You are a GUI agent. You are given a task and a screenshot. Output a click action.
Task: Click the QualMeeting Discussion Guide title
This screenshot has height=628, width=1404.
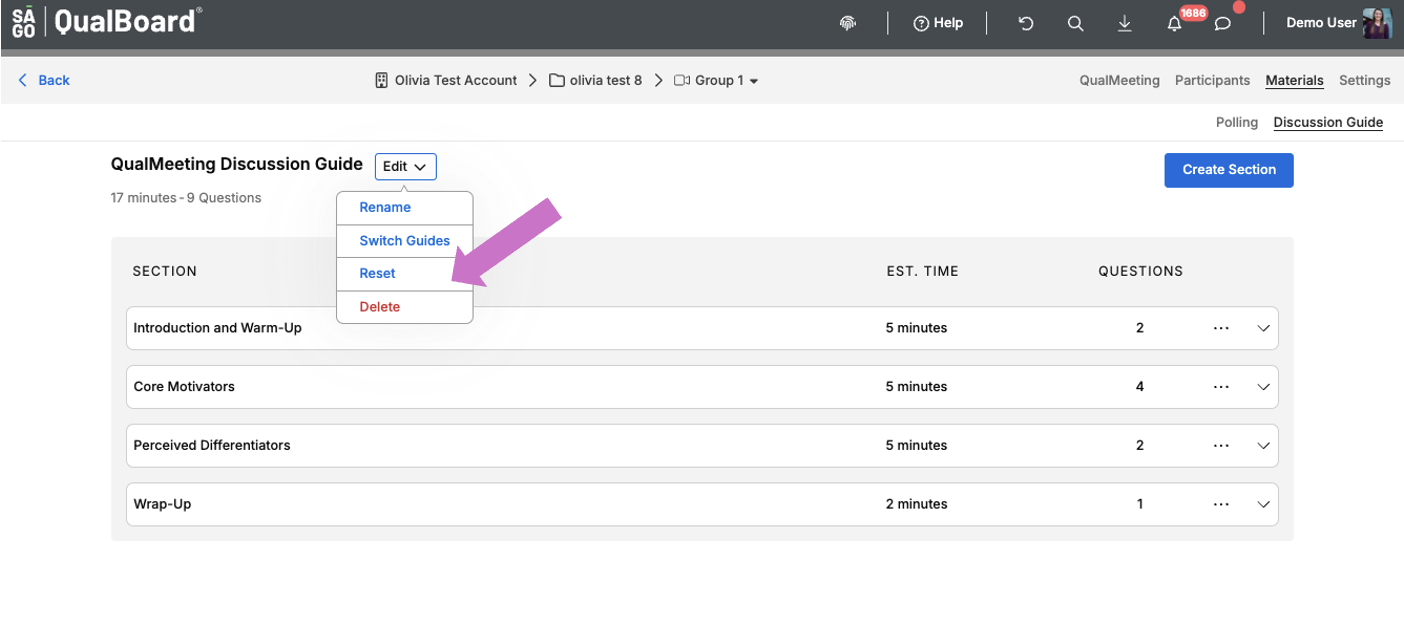(237, 165)
